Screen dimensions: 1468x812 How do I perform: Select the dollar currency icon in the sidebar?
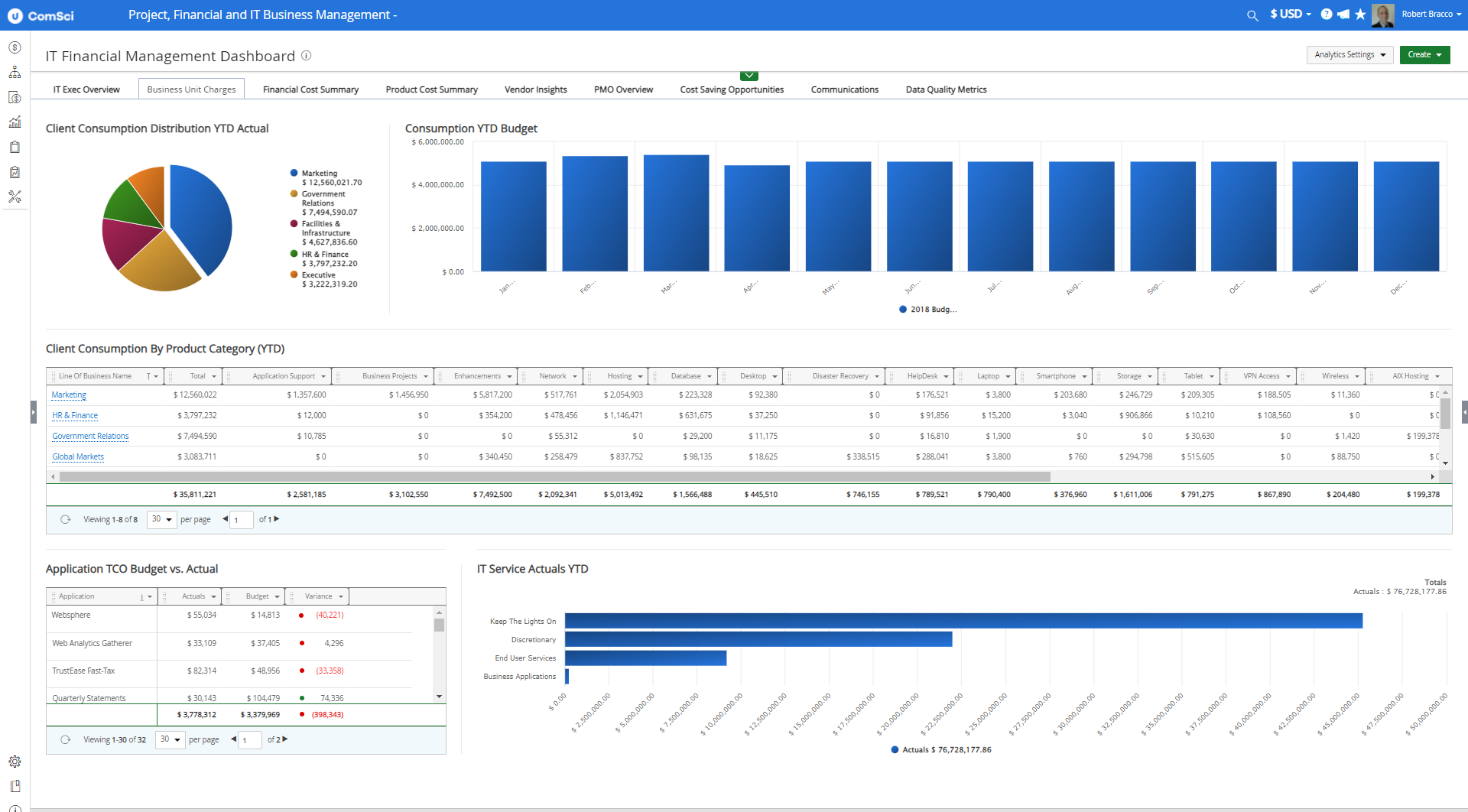pos(15,47)
